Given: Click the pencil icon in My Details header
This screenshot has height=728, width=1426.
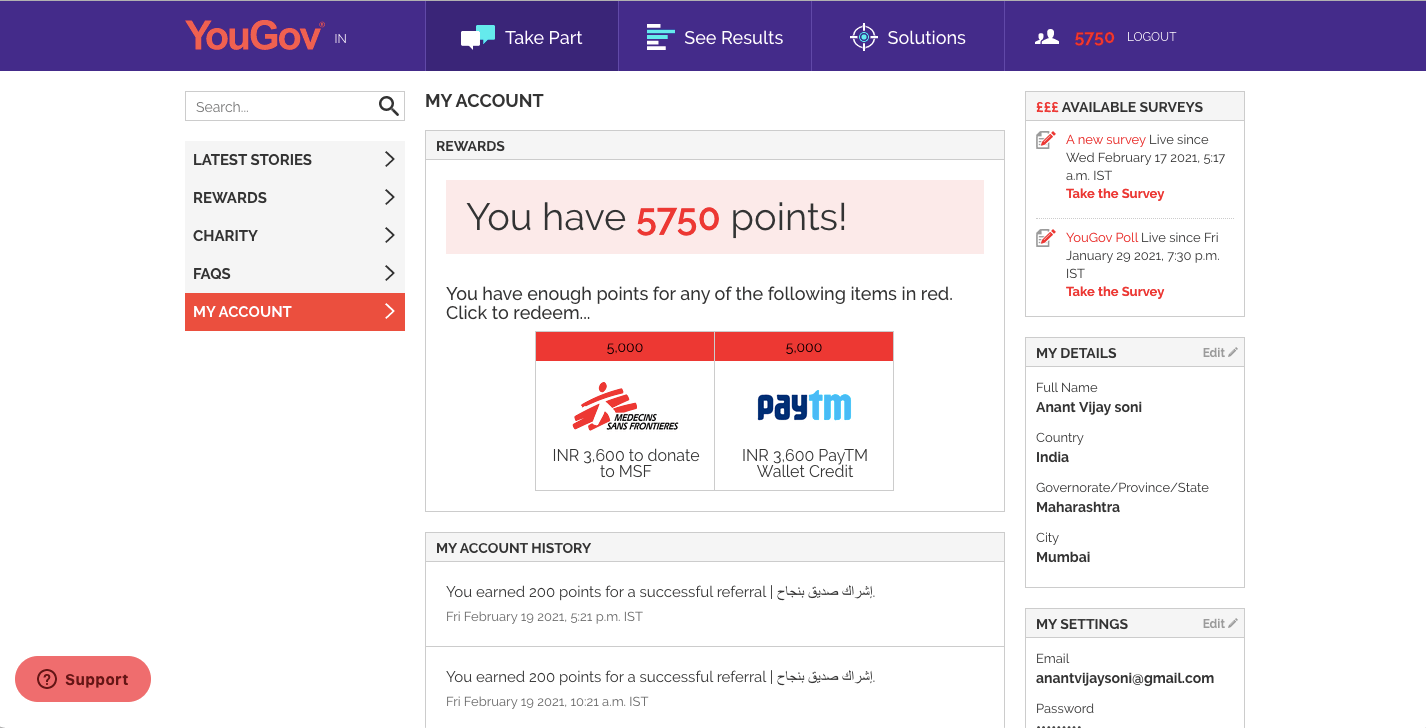Looking at the screenshot, I should pyautogui.click(x=1233, y=352).
